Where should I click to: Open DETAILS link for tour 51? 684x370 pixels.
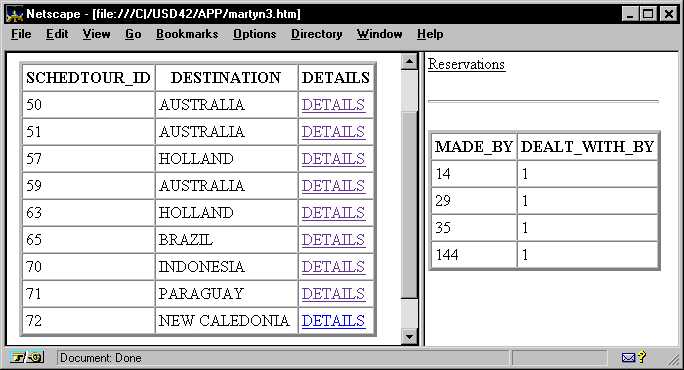coord(333,132)
